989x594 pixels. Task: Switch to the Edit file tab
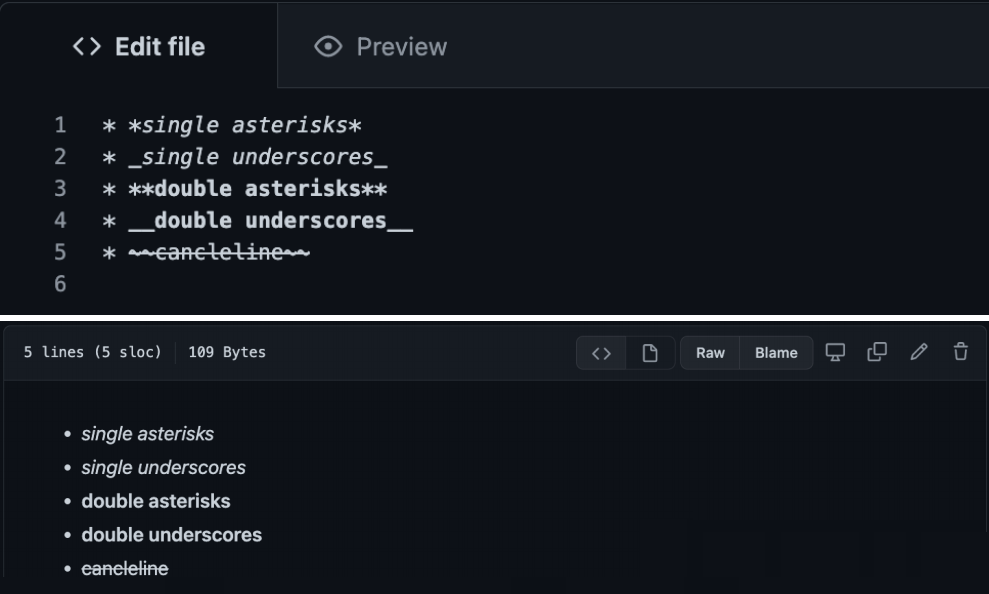139,47
